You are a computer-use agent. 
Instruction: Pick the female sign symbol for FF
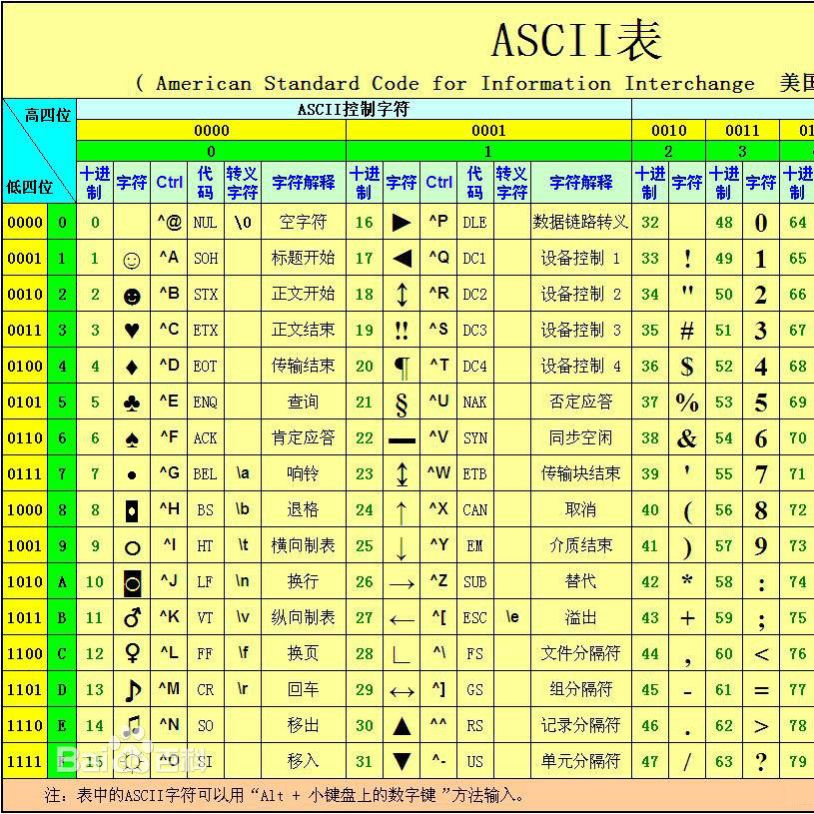131,654
